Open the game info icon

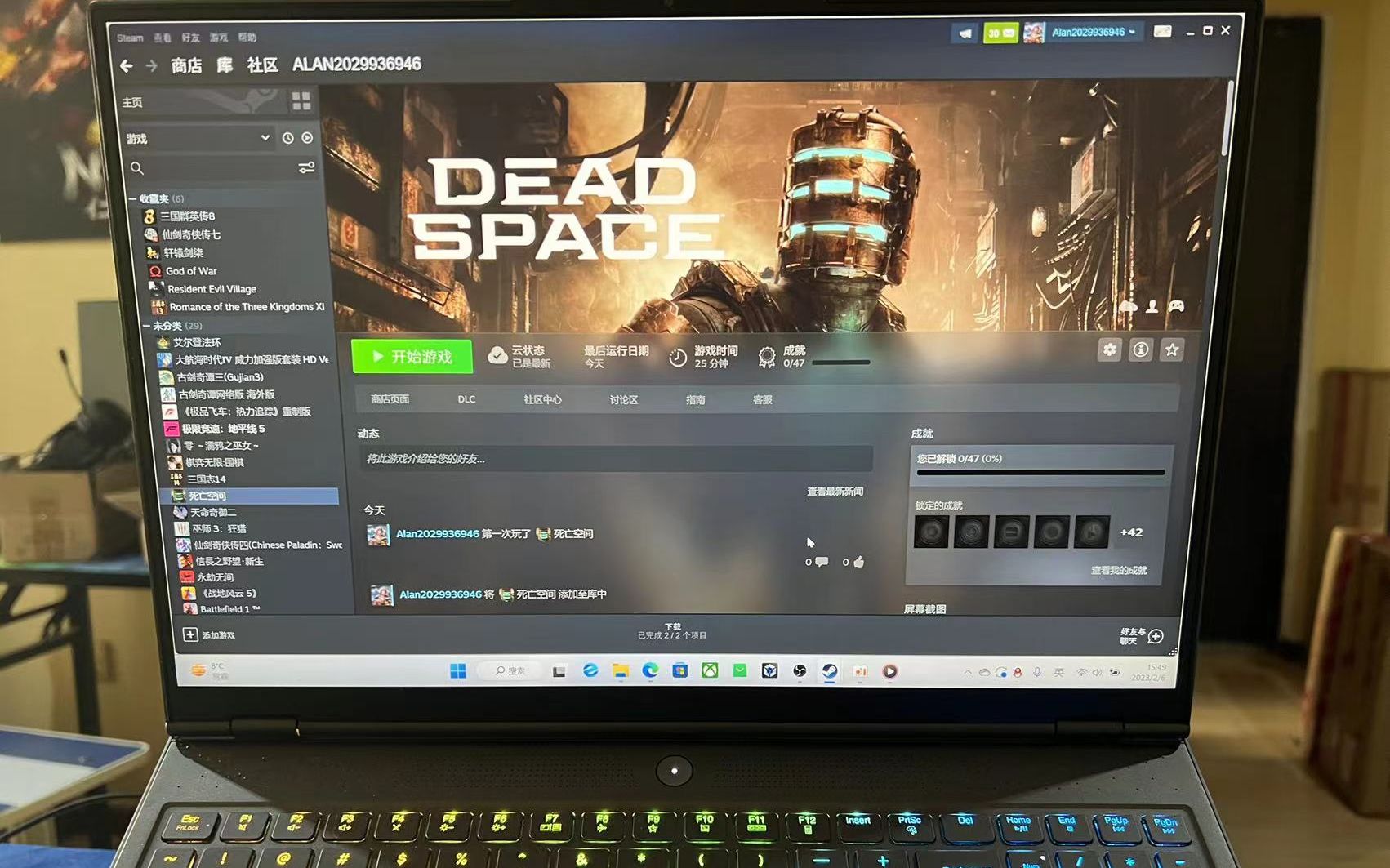1140,349
